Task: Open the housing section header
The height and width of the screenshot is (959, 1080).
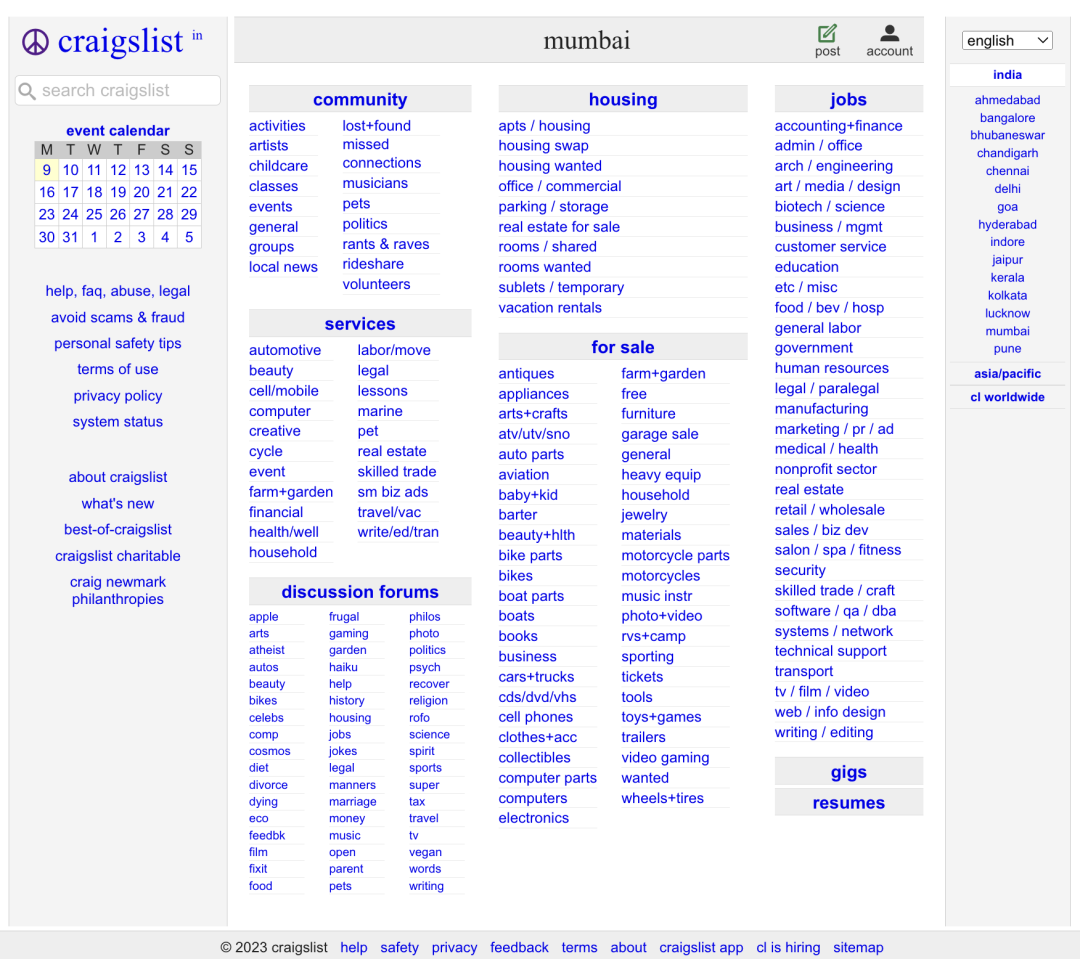Action: click(x=623, y=99)
